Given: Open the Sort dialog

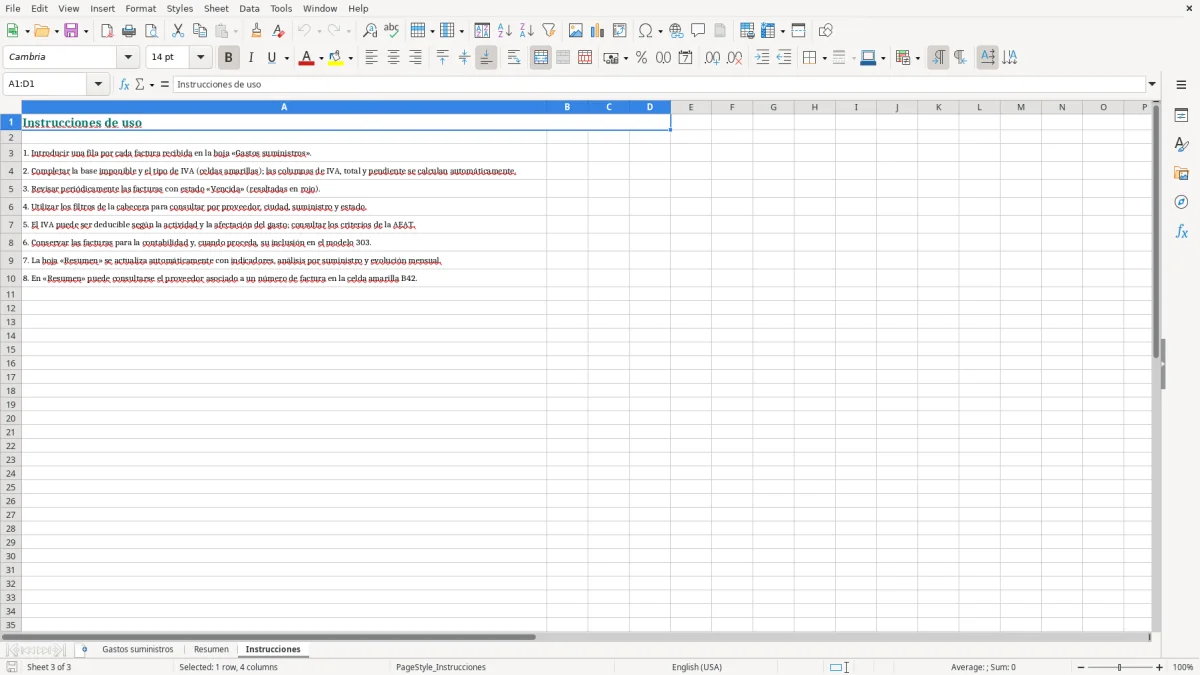Looking at the screenshot, I should click(482, 31).
